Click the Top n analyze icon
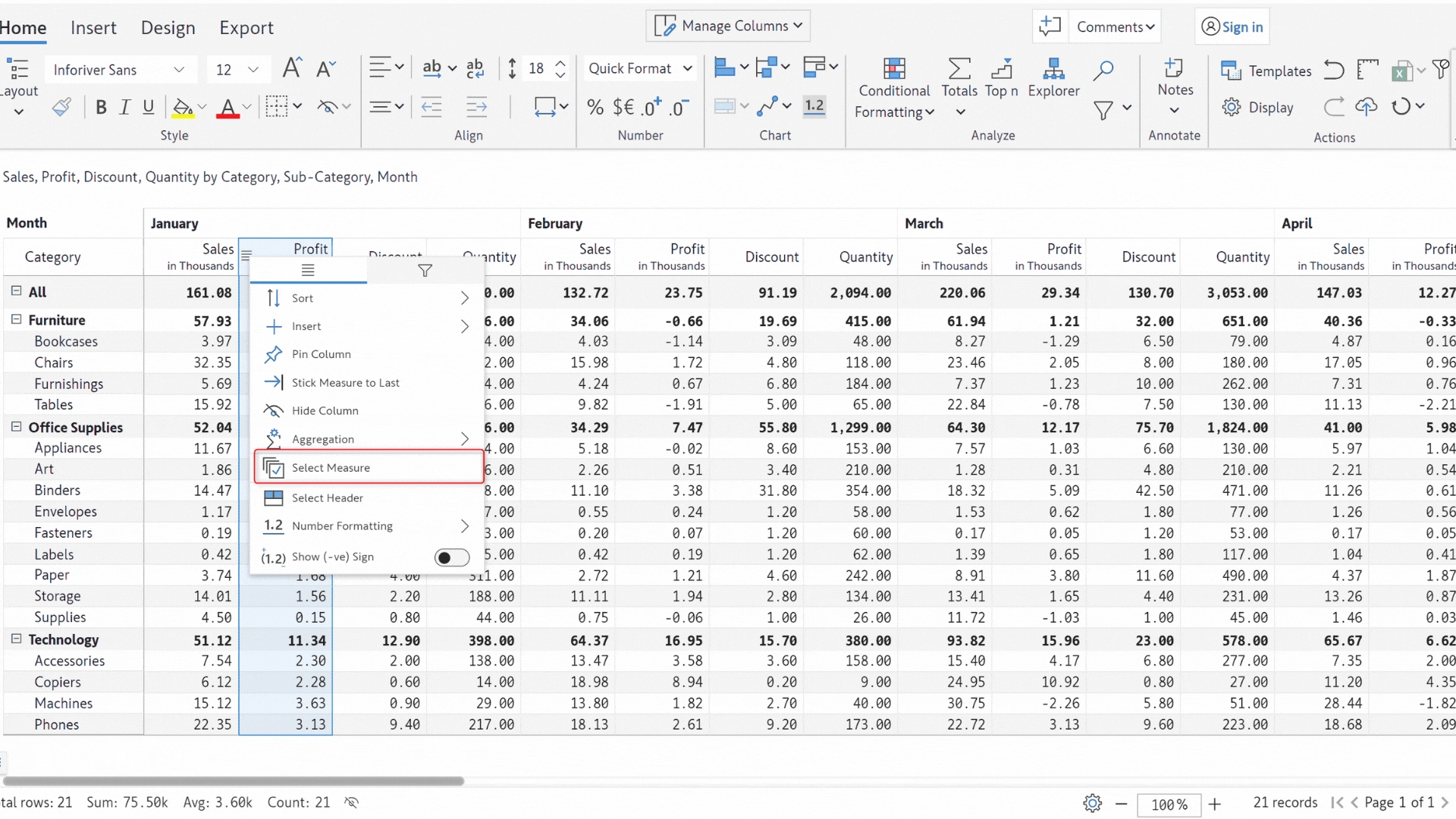This screenshot has width=1456, height=819. [1001, 69]
